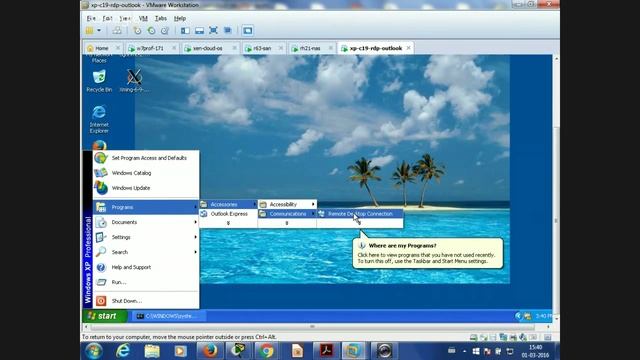
Task: Expand the Search submenu arrow
Action: (196, 252)
